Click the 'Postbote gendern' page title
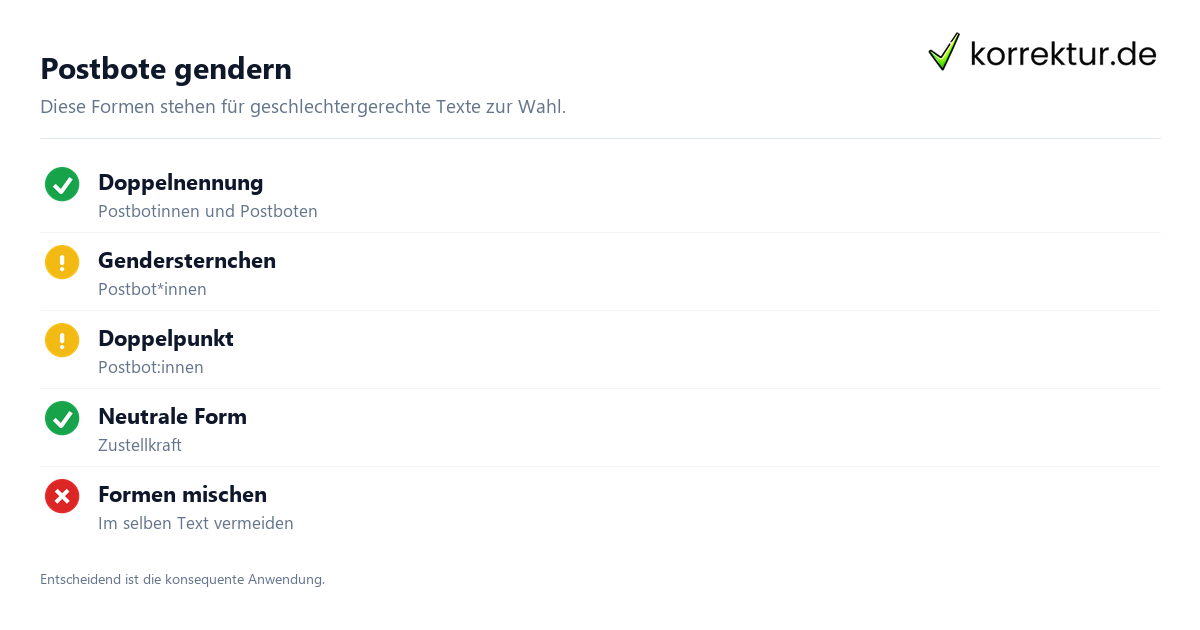 coord(166,69)
